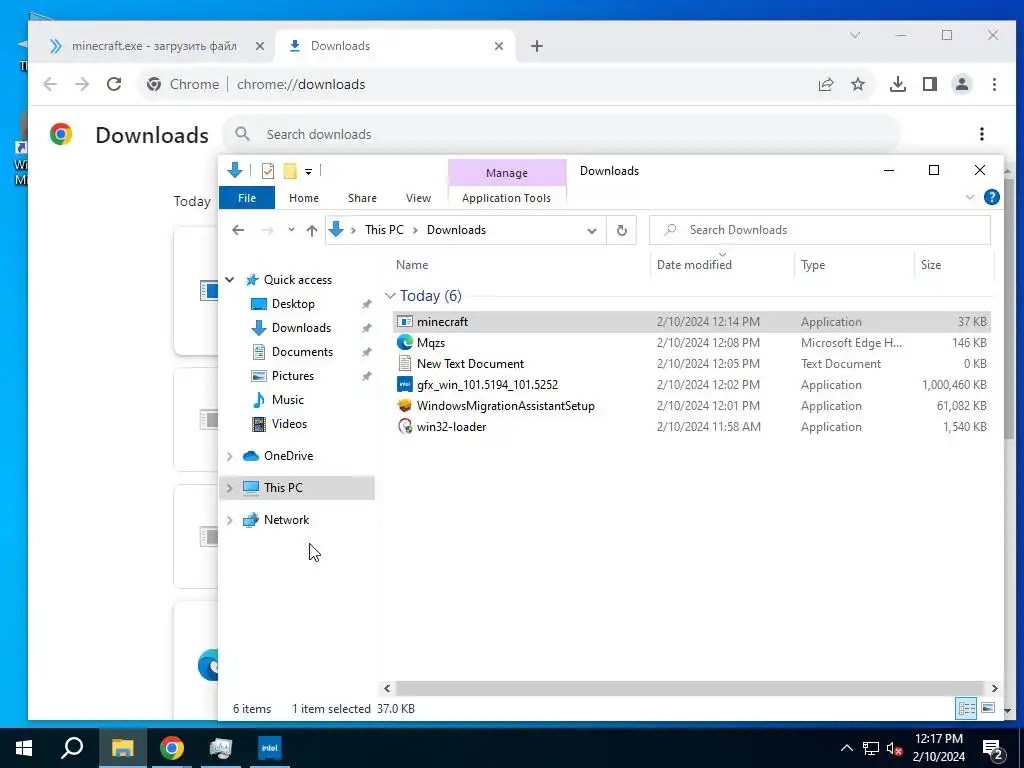
Task: Select the minecraft application file
Action: click(692, 321)
